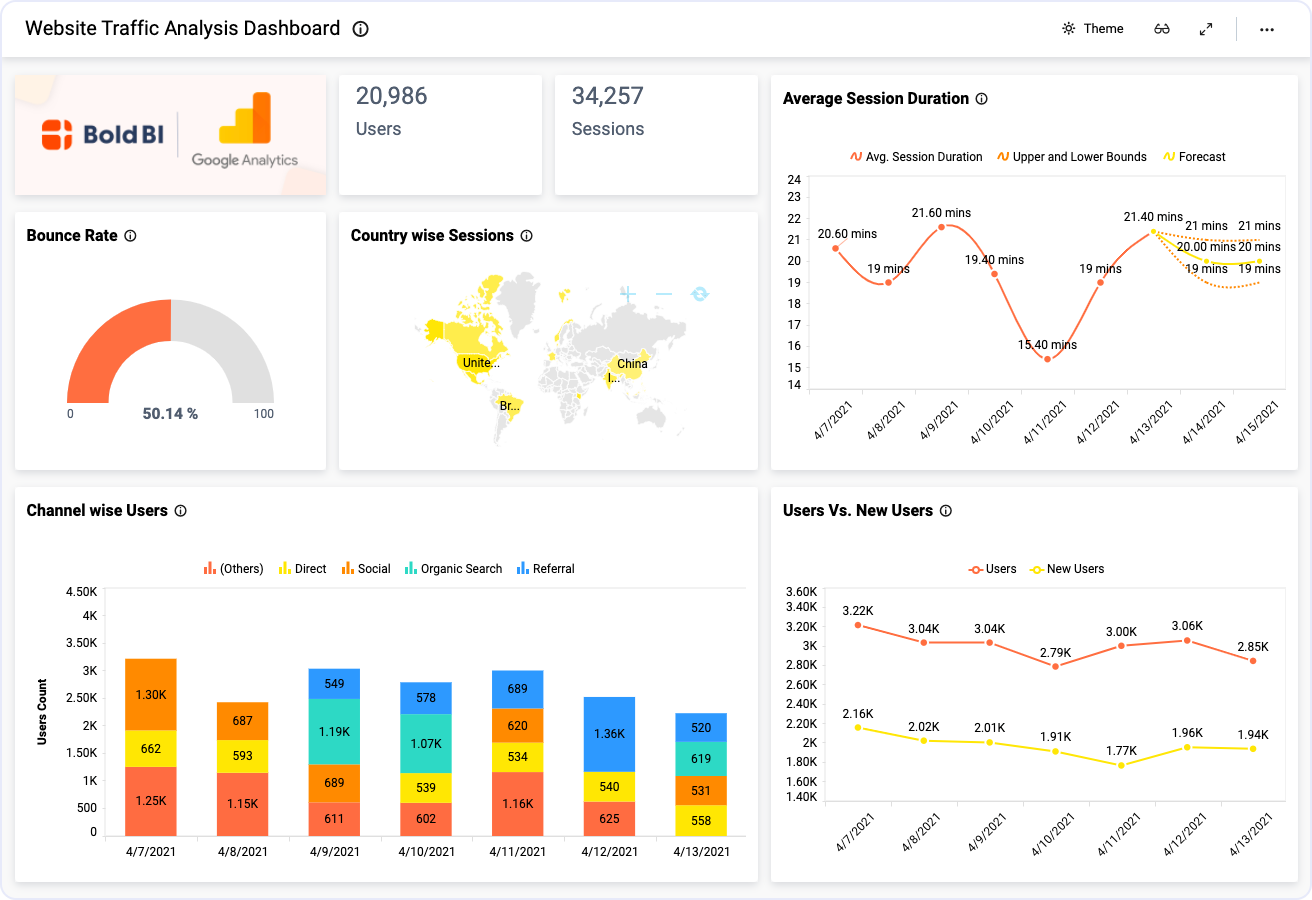Click the Users Count axis label
This screenshot has height=900, width=1312.
tap(42, 712)
